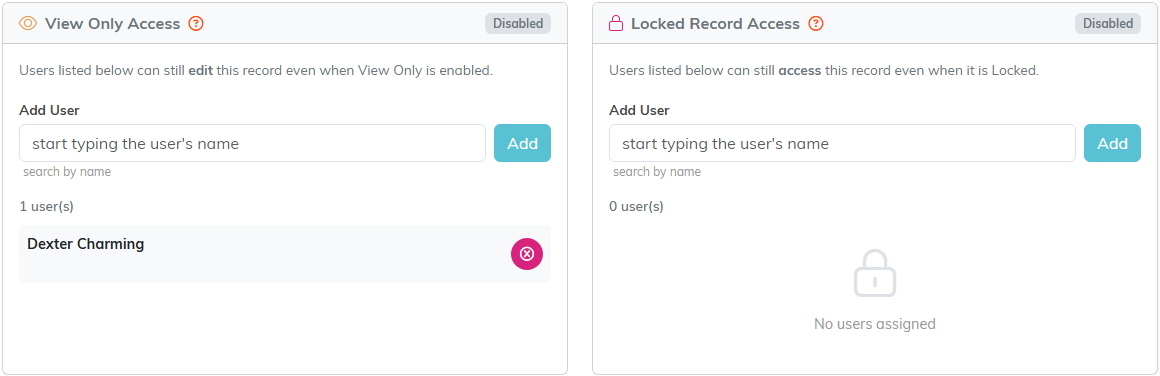Click the Locked Record Access help icon
1160x376 pixels.
click(x=816, y=24)
